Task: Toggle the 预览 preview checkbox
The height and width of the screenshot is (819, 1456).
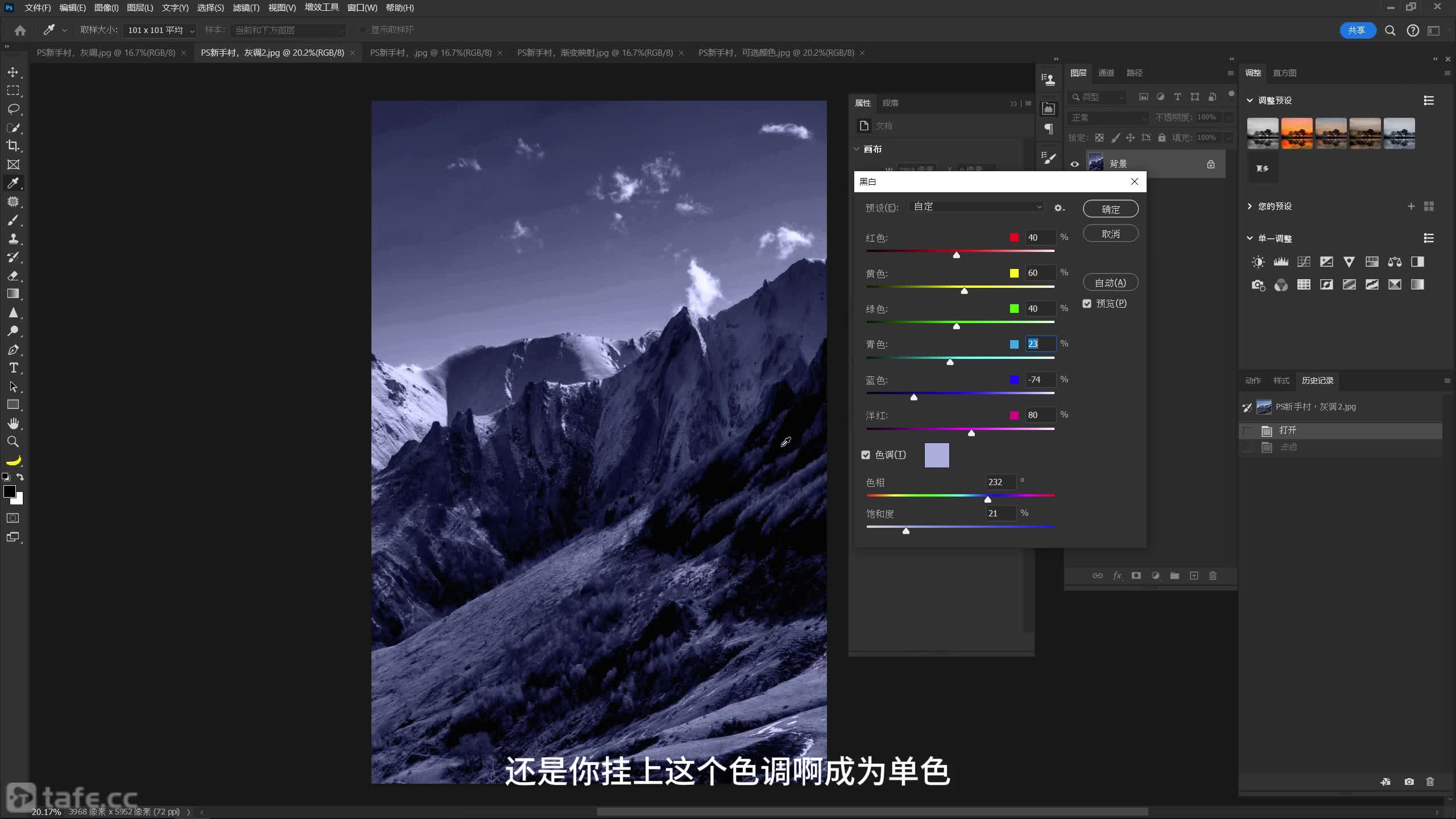Action: [x=1087, y=304]
